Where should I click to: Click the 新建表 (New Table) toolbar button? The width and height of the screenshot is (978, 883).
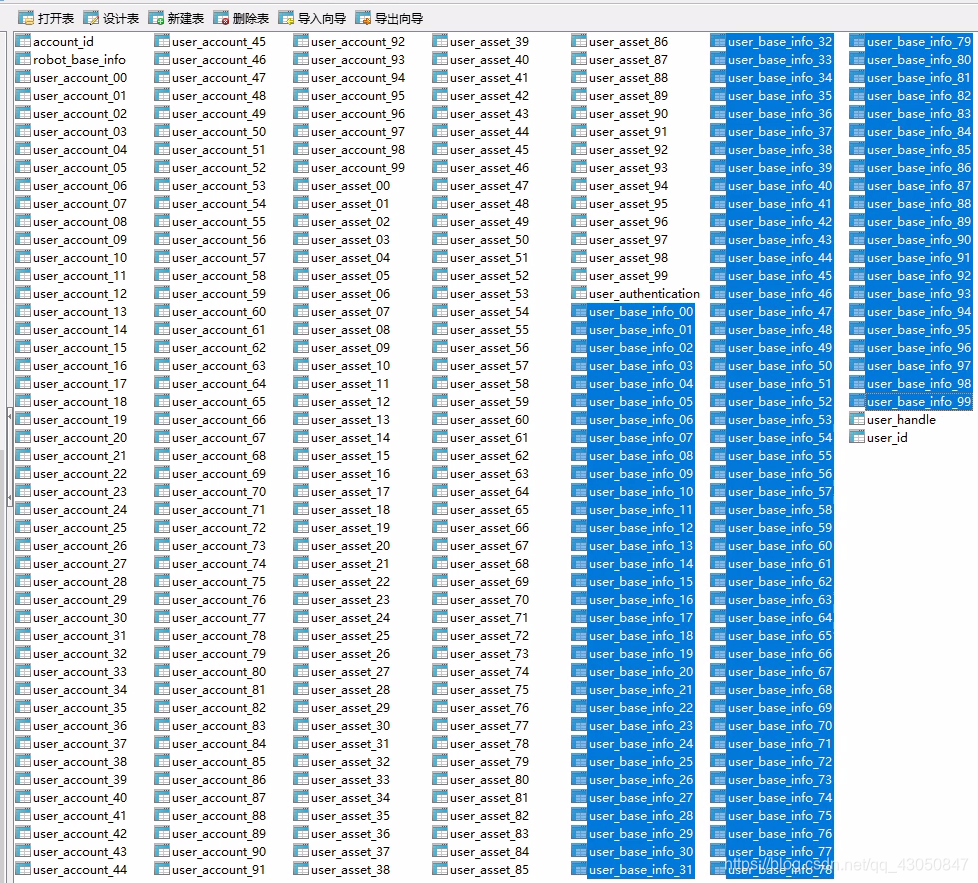177,19
